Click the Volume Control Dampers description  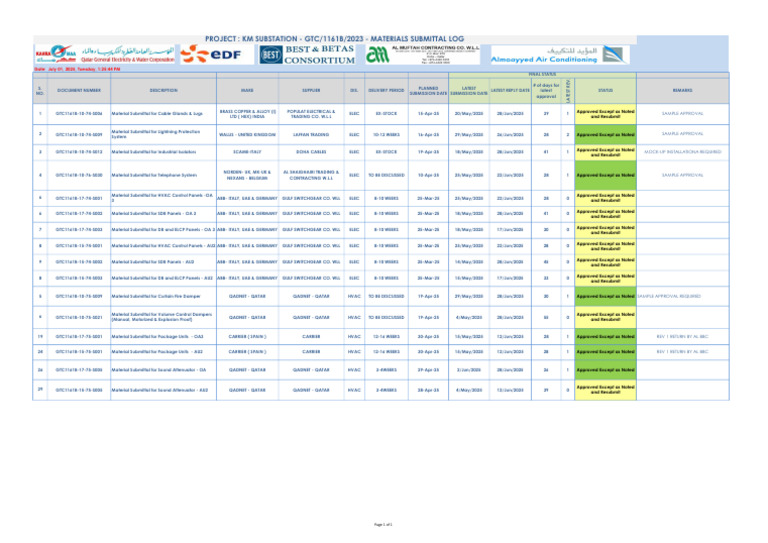coord(162,317)
